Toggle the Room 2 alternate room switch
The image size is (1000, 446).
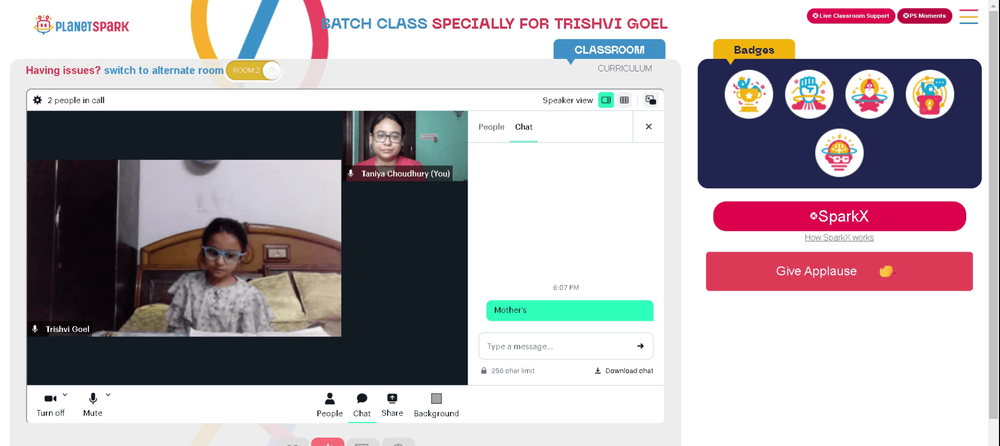[x=253, y=70]
